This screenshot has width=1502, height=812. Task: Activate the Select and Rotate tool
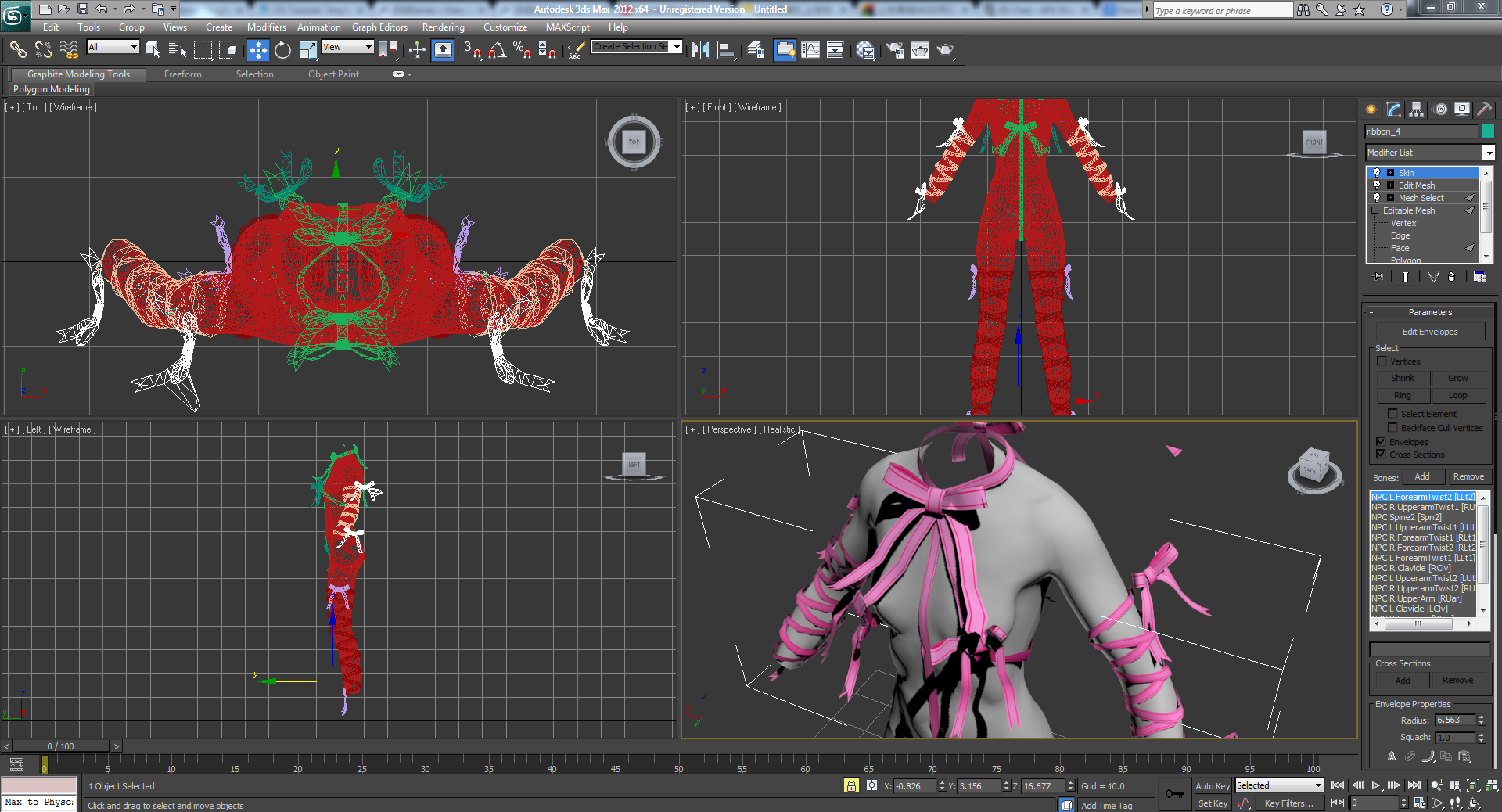282,50
